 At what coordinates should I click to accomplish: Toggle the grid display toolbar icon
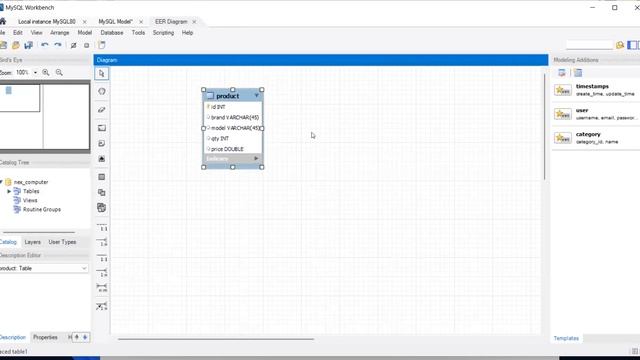(x=73, y=45)
